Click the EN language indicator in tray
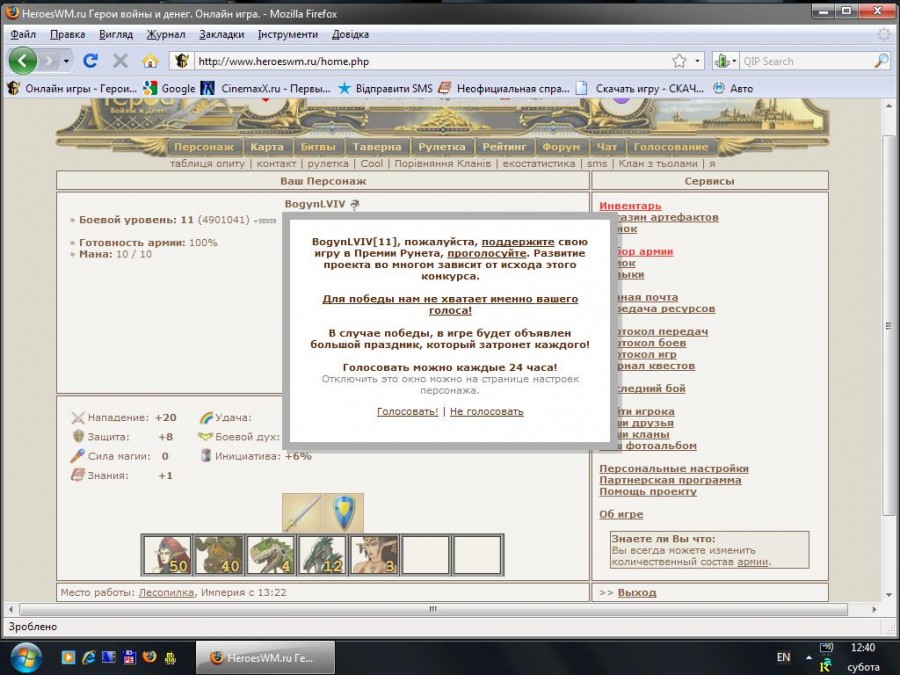 (x=783, y=657)
